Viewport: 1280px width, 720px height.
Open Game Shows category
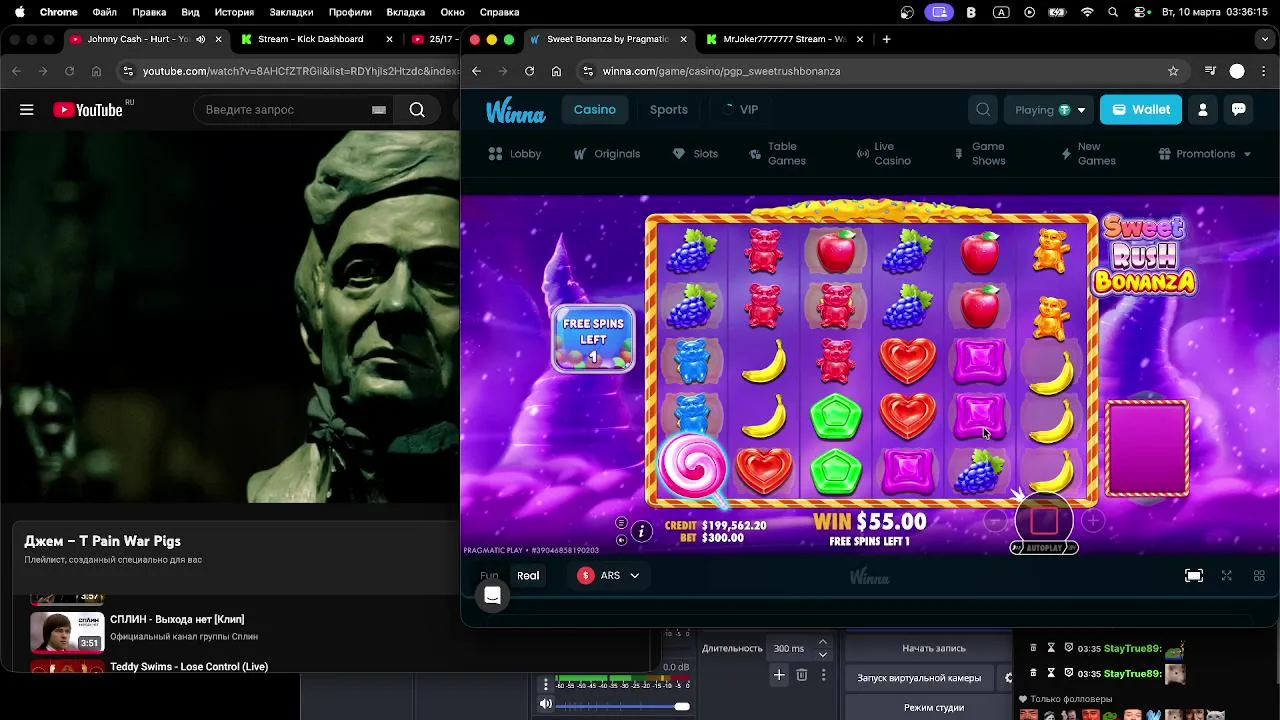[981, 154]
